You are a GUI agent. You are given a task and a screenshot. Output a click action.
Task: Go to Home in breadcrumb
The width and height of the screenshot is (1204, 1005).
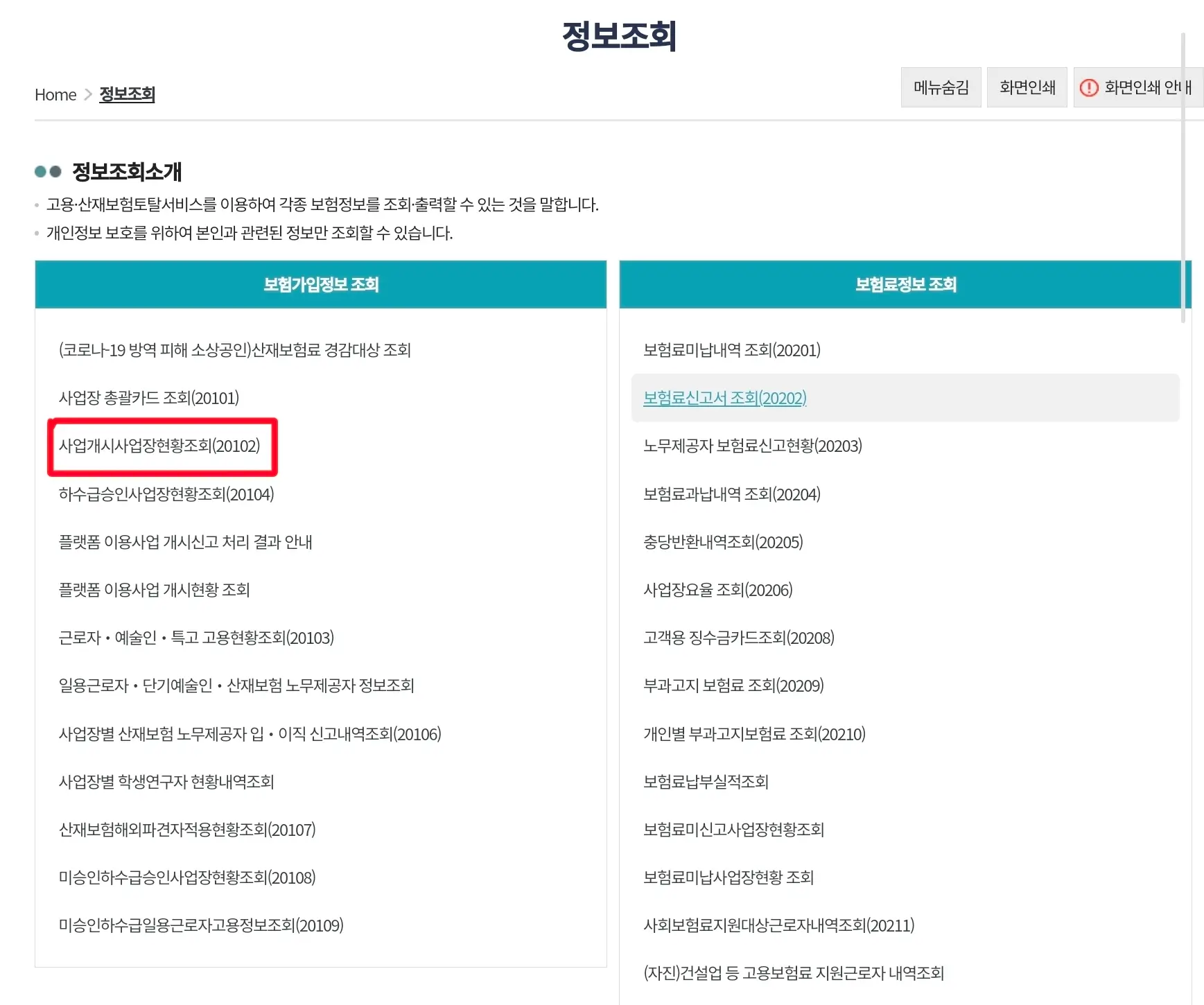coord(55,95)
